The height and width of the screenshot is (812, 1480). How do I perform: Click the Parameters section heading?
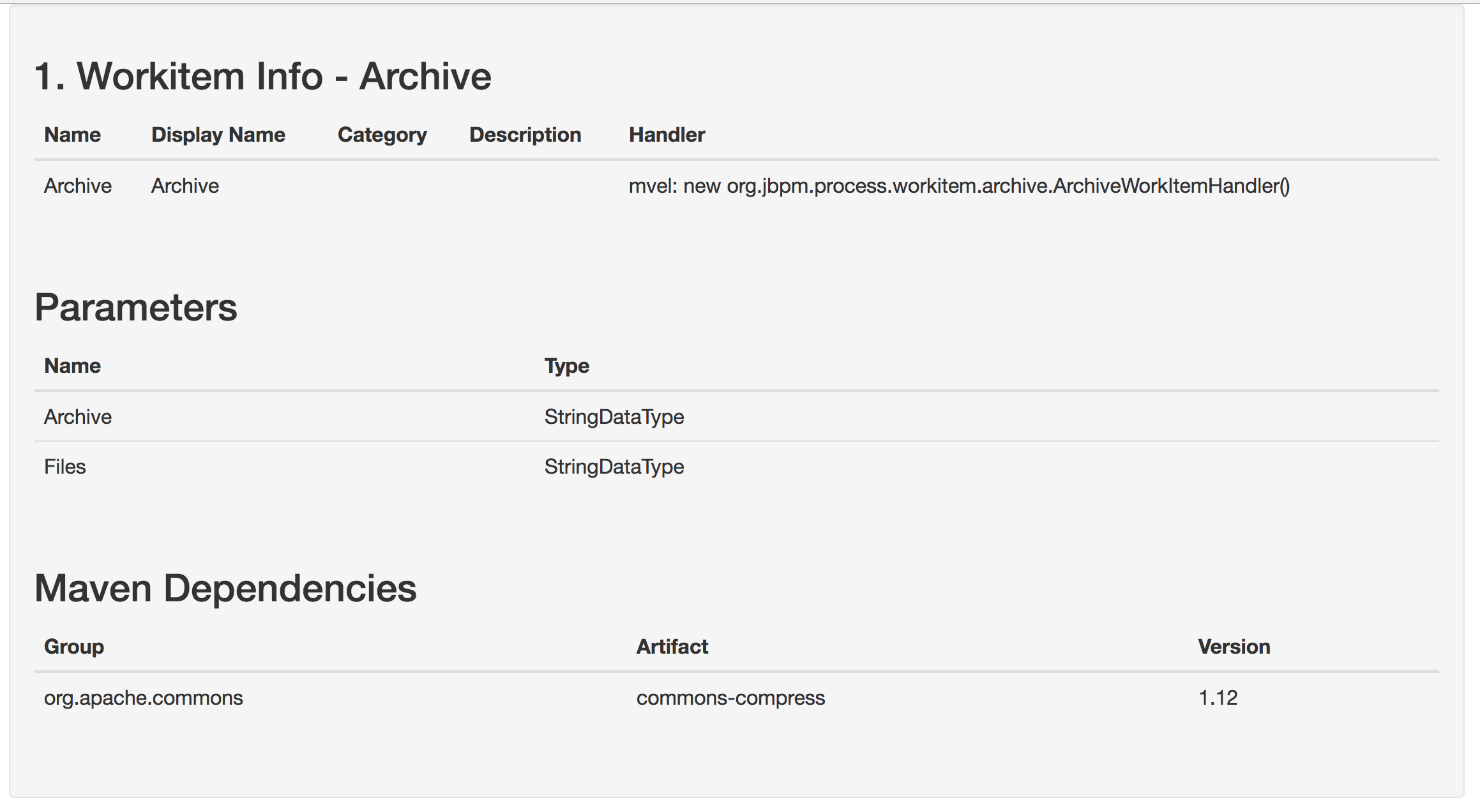(x=135, y=307)
